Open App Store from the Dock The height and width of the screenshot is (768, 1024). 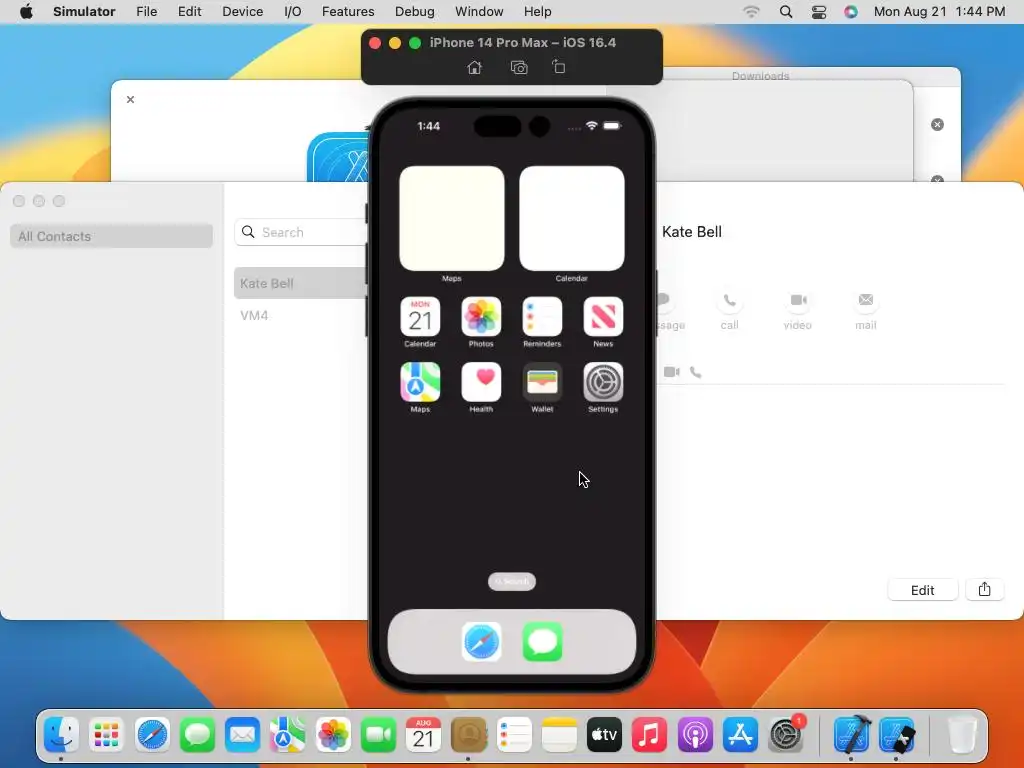point(740,735)
